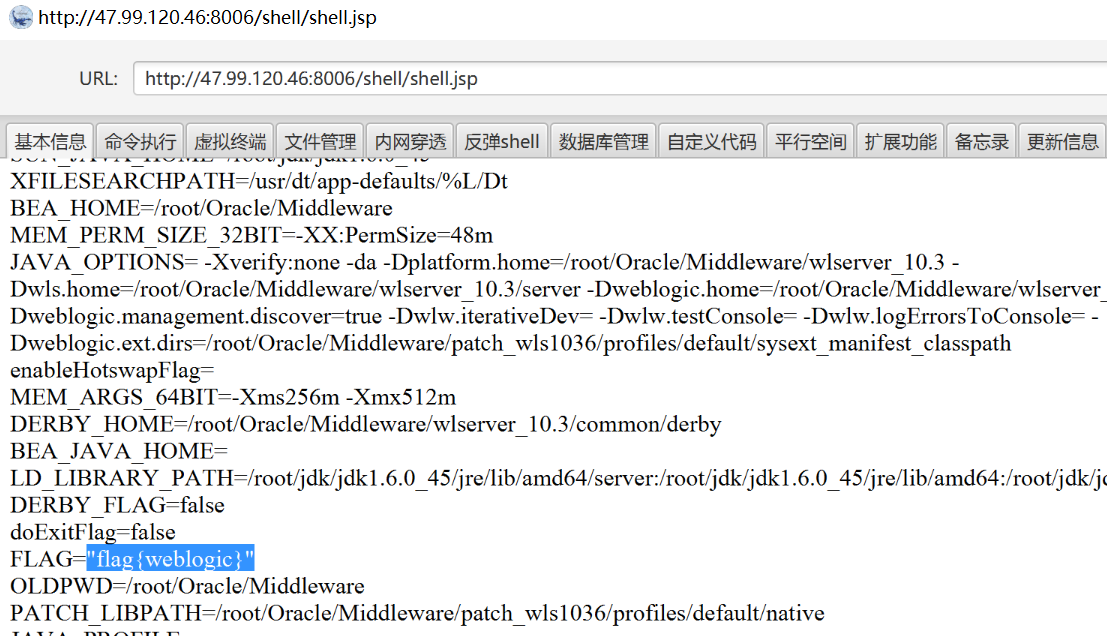1107x636 pixels.
Task: Open the 命令执行 tab
Action: point(139,140)
